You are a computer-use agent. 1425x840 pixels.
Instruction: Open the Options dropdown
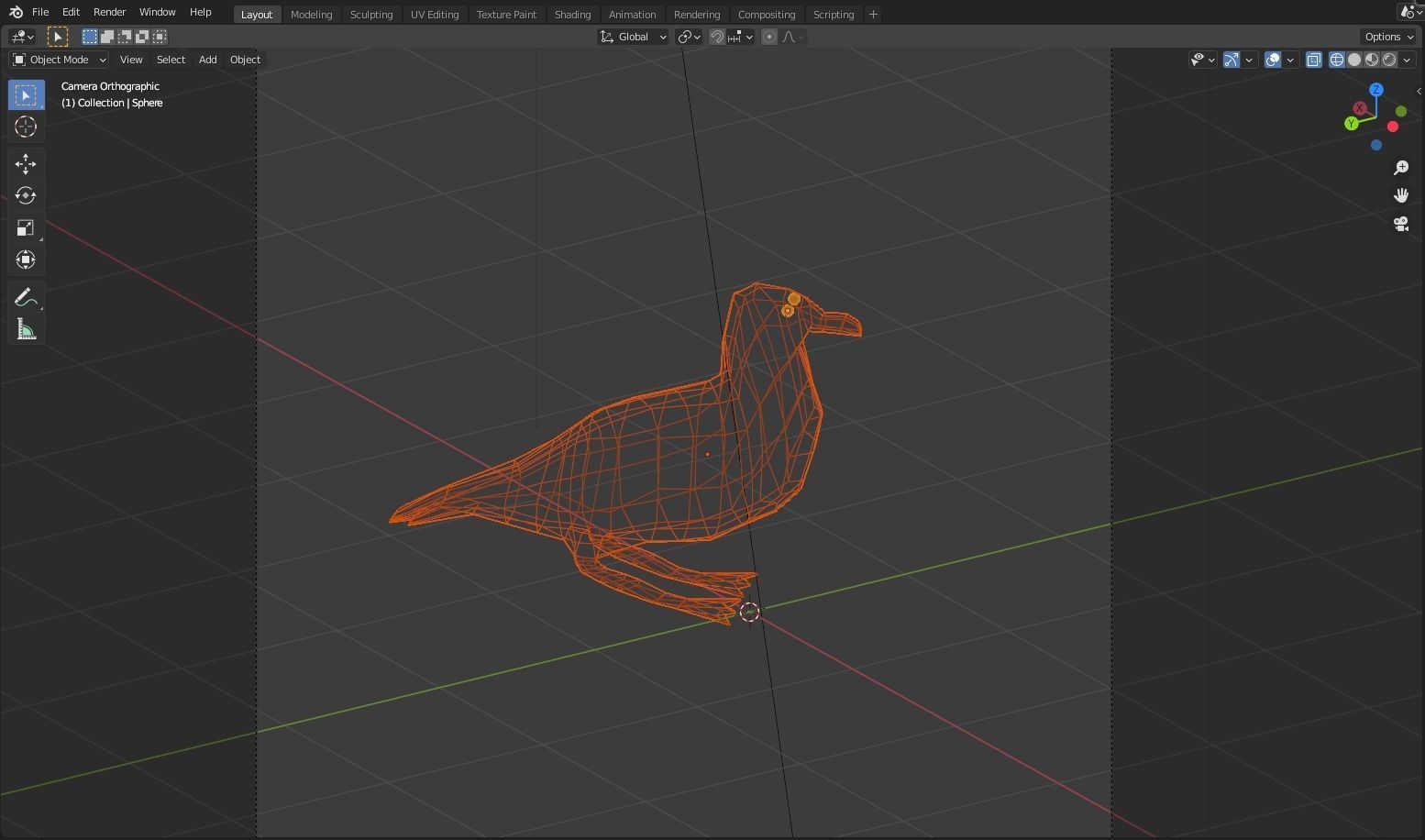(1389, 37)
